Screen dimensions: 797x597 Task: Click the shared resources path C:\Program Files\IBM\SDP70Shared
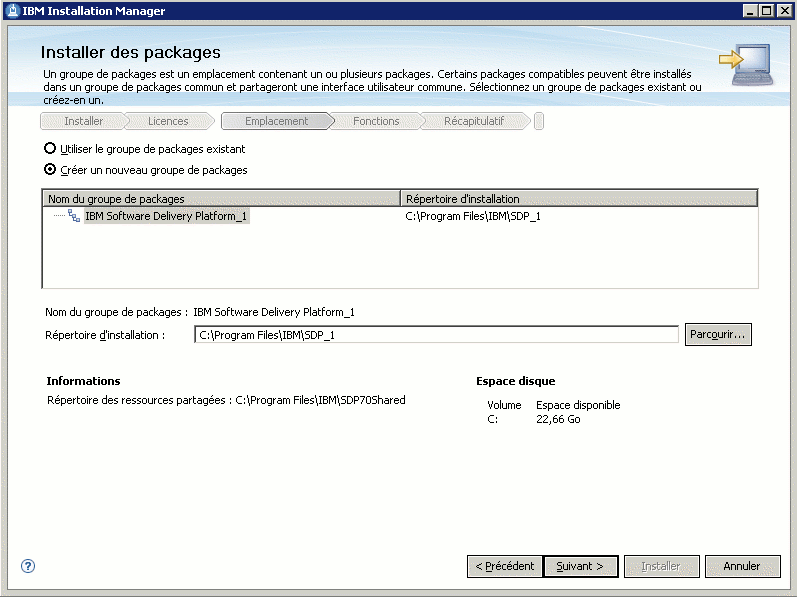coord(320,400)
